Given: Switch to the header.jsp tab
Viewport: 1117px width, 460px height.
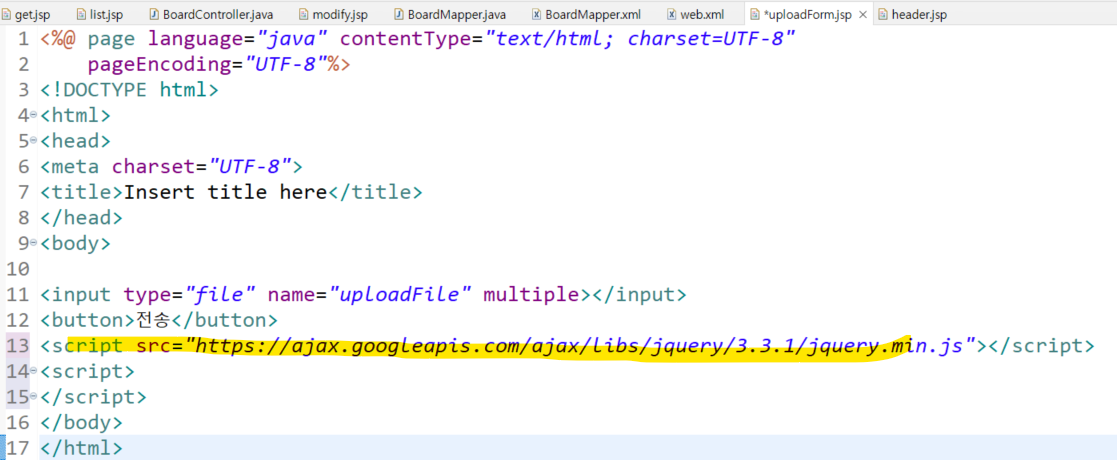Looking at the screenshot, I should coord(912,14).
